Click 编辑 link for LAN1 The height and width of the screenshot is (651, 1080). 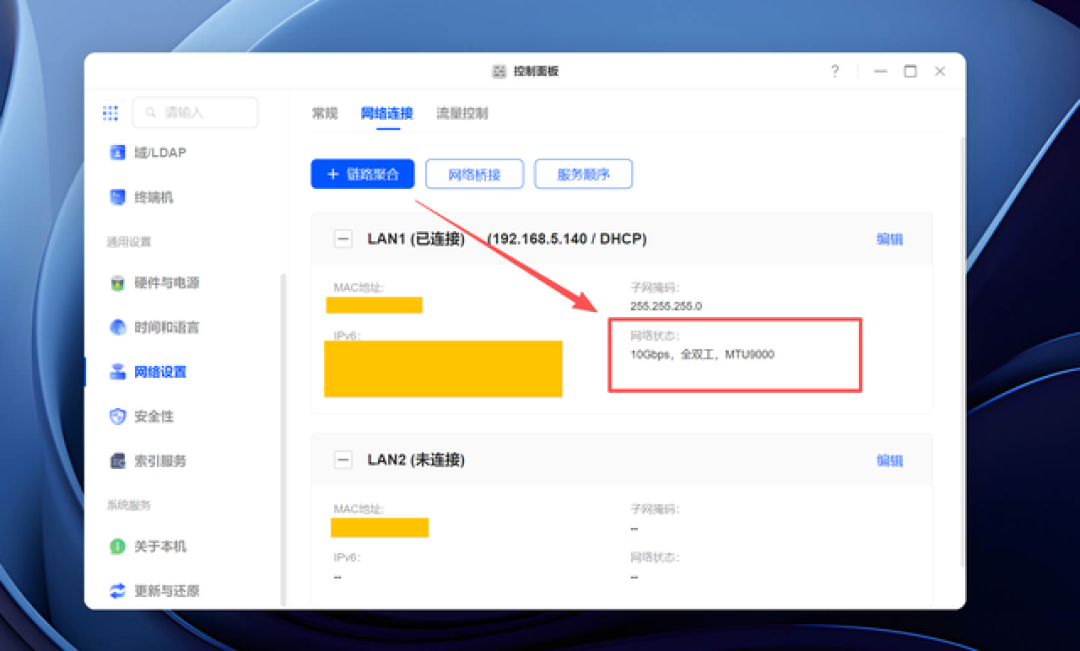pos(889,239)
